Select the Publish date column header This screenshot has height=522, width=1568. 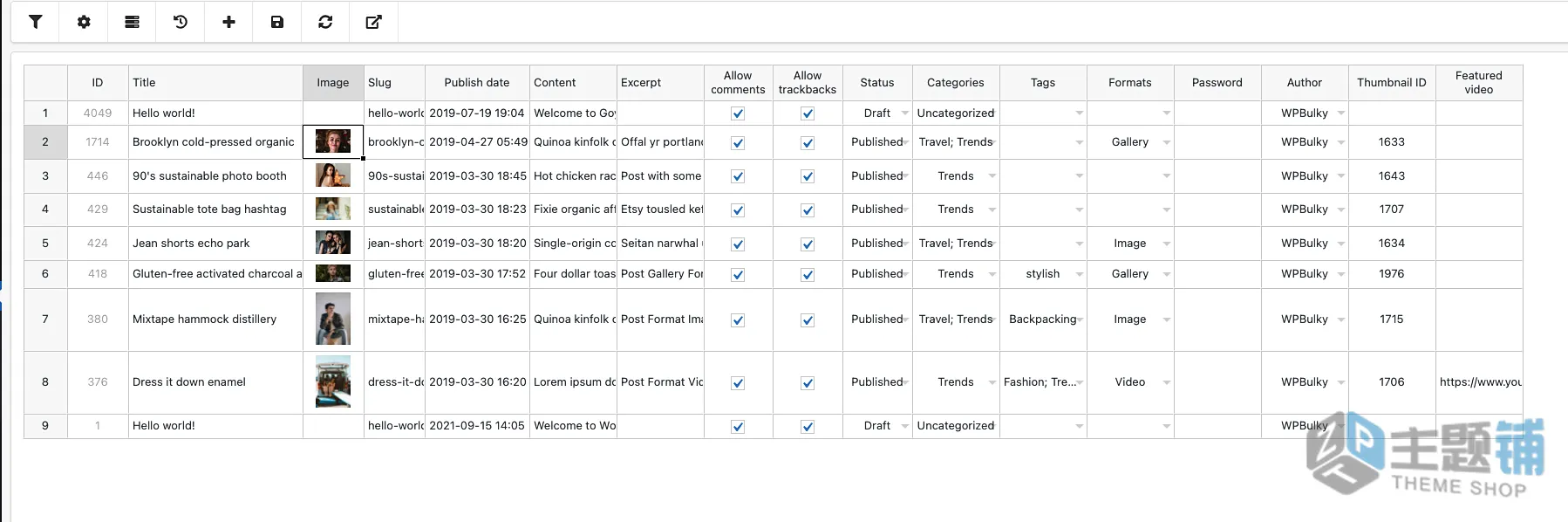(477, 83)
